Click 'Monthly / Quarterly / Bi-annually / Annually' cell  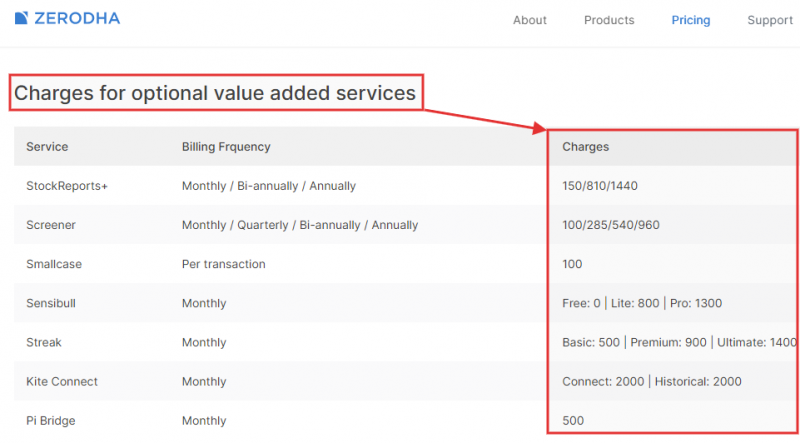click(x=299, y=225)
